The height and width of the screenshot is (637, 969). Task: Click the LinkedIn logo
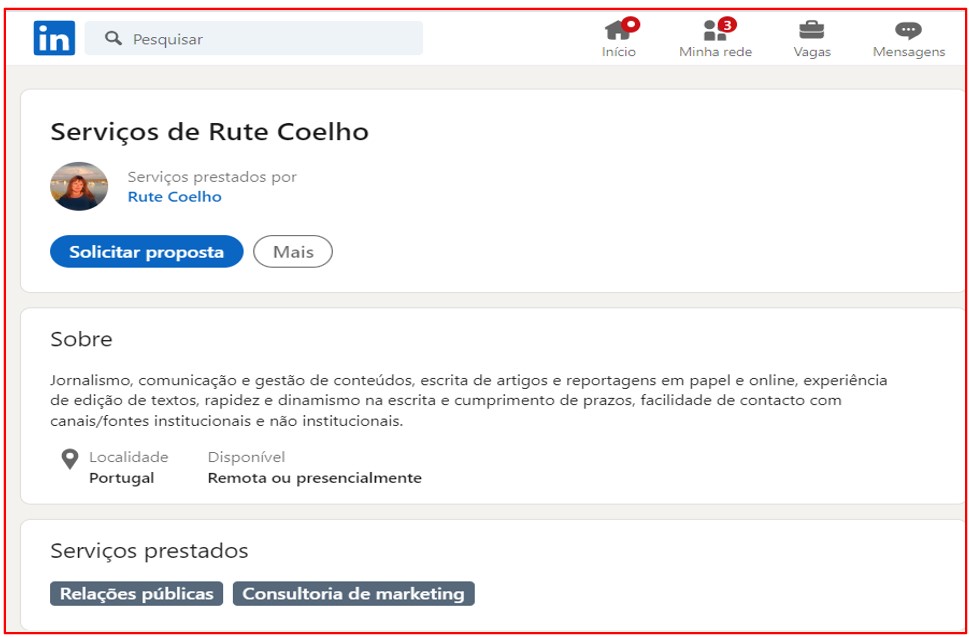54,38
